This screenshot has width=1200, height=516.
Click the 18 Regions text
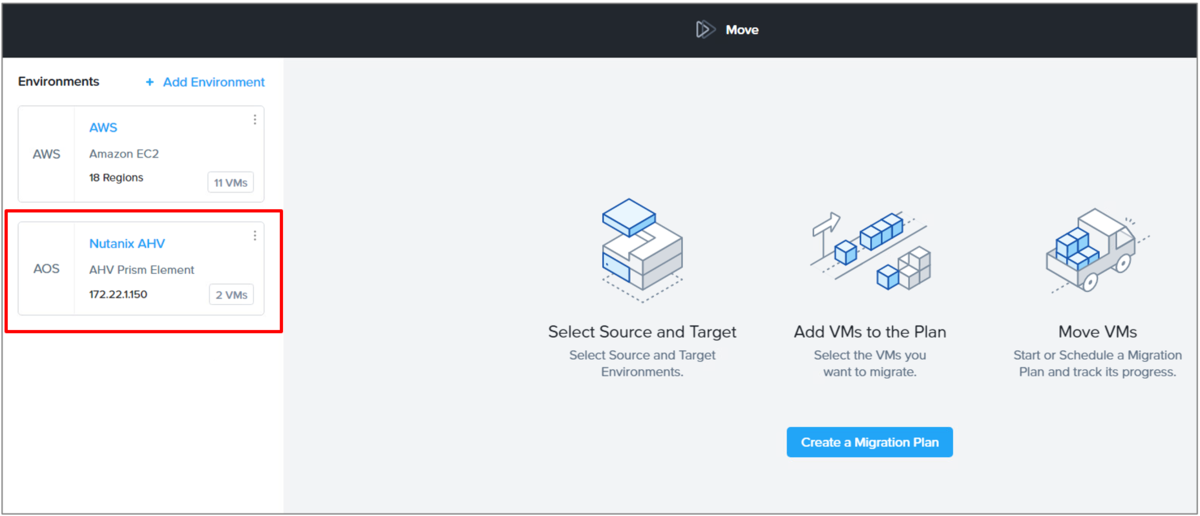[x=116, y=178]
